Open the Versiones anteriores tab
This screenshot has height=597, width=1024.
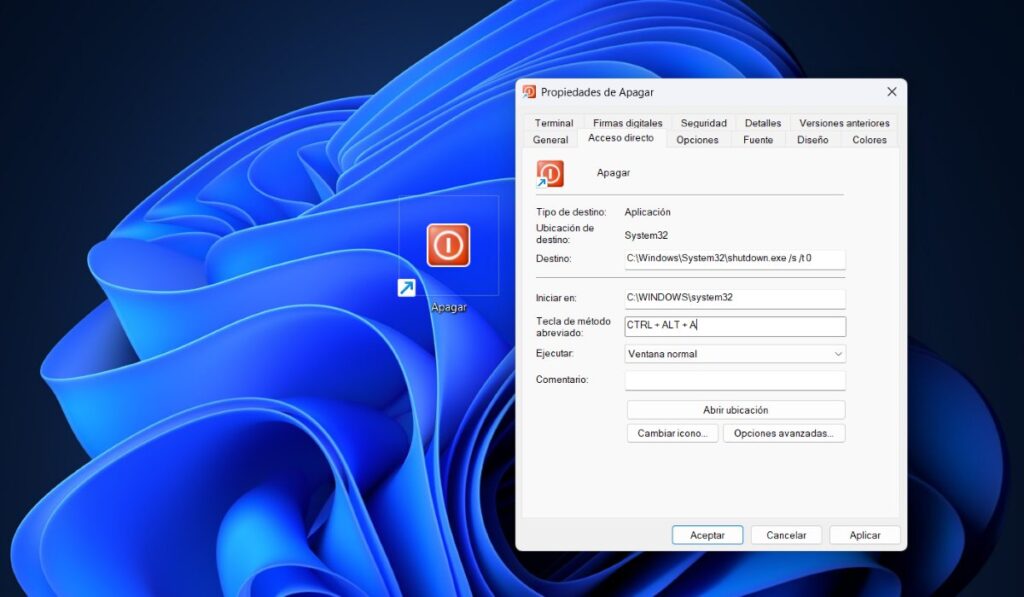click(x=843, y=122)
